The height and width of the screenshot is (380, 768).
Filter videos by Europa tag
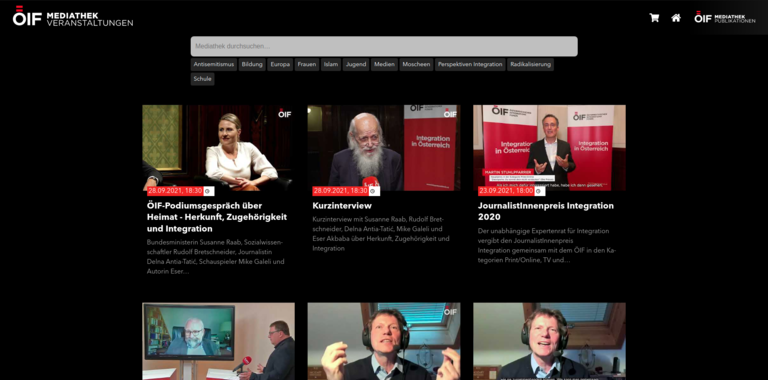(x=280, y=65)
